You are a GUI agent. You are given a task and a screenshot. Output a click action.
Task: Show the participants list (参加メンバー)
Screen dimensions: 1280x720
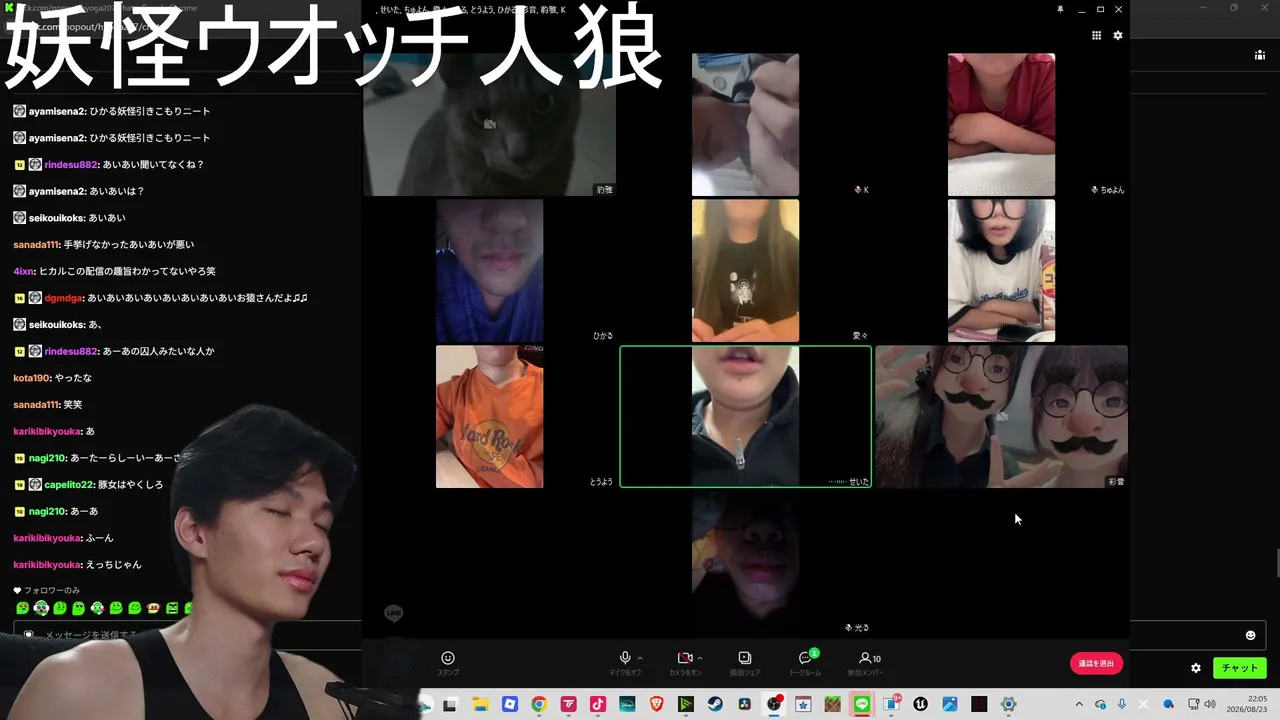click(865, 663)
